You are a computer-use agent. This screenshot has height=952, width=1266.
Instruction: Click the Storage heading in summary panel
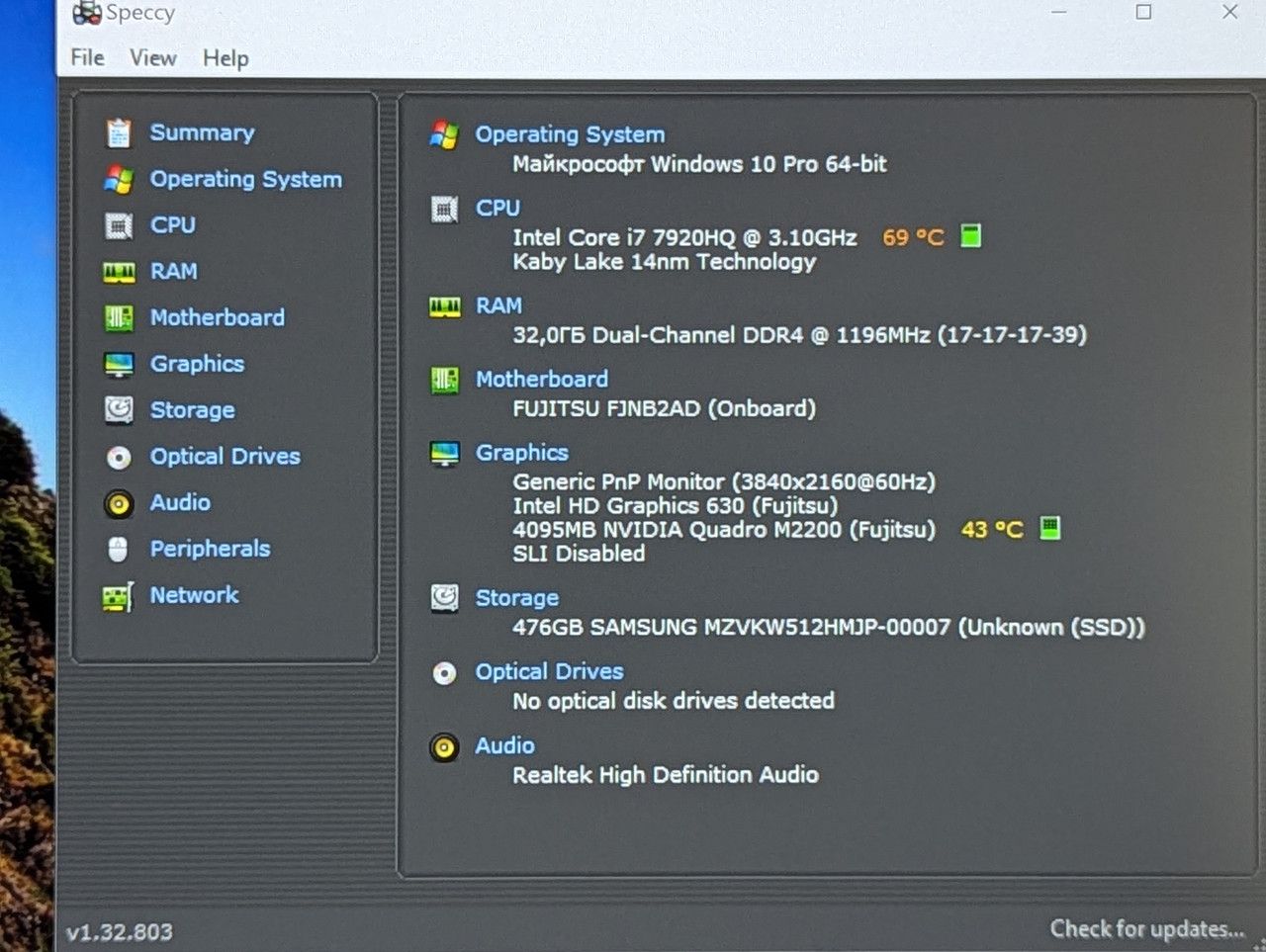(516, 598)
